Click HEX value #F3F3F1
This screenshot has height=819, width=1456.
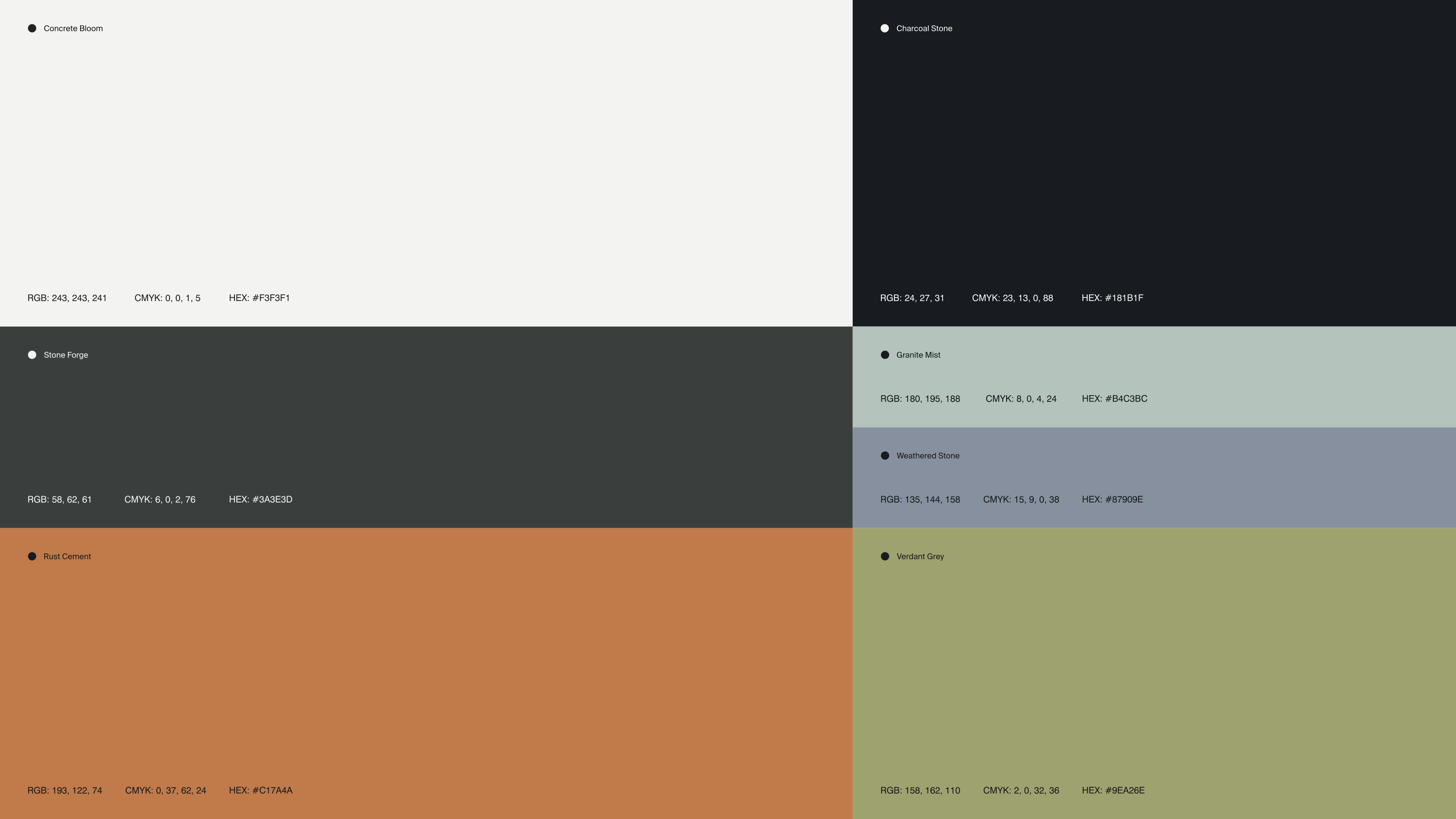click(259, 298)
